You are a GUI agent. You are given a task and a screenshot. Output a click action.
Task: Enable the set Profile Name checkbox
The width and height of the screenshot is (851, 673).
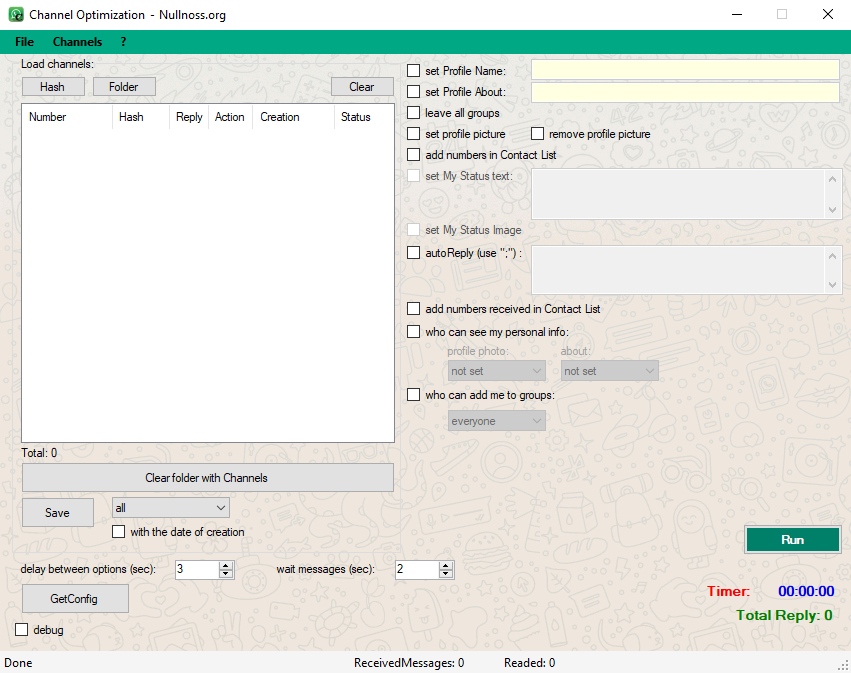pyautogui.click(x=414, y=70)
